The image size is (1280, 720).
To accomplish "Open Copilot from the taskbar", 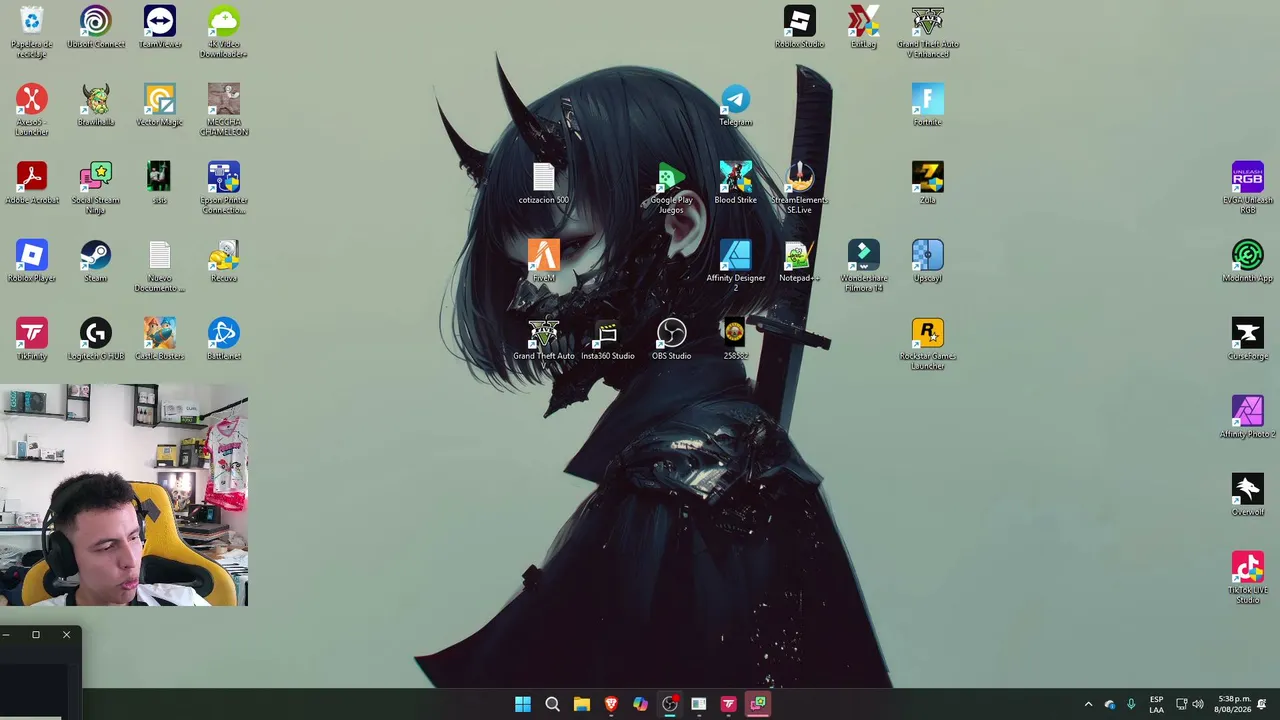I will pos(640,704).
